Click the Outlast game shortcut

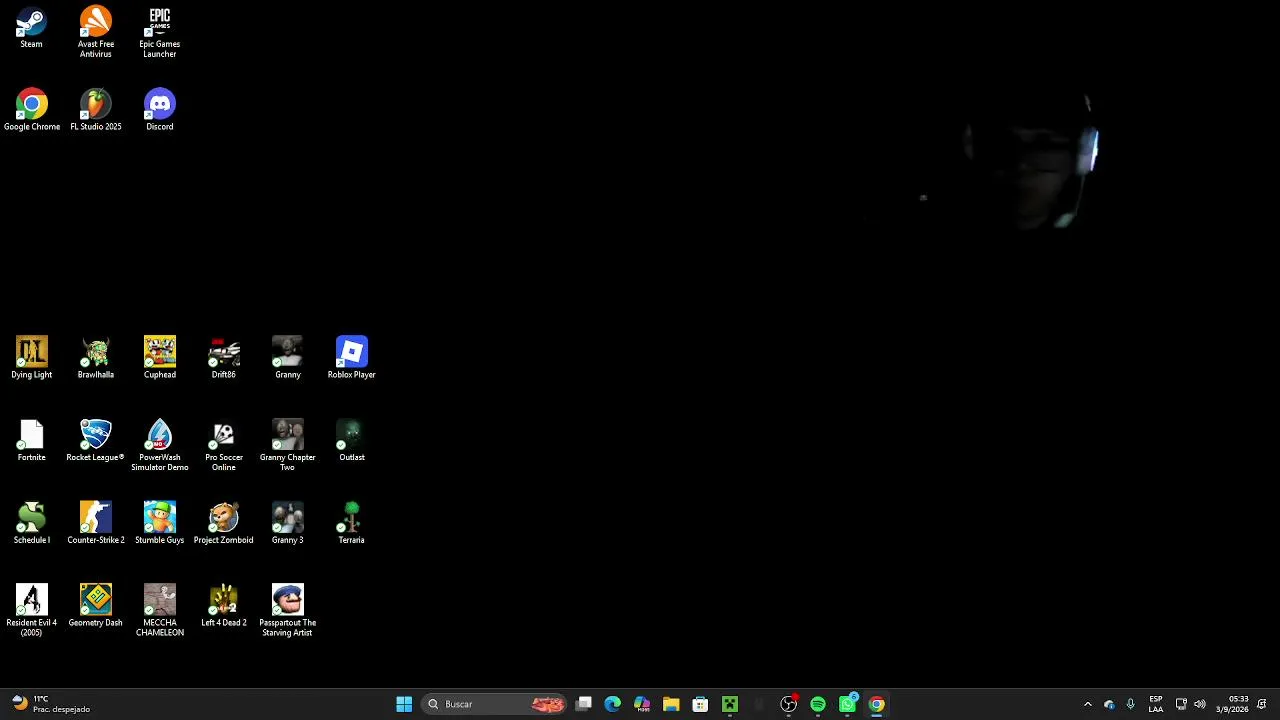(352, 441)
